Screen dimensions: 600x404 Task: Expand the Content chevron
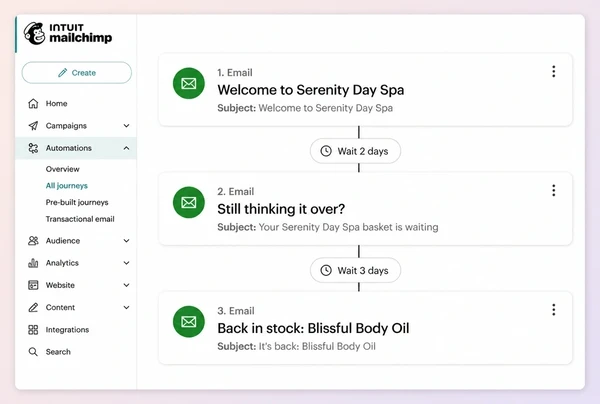126,307
